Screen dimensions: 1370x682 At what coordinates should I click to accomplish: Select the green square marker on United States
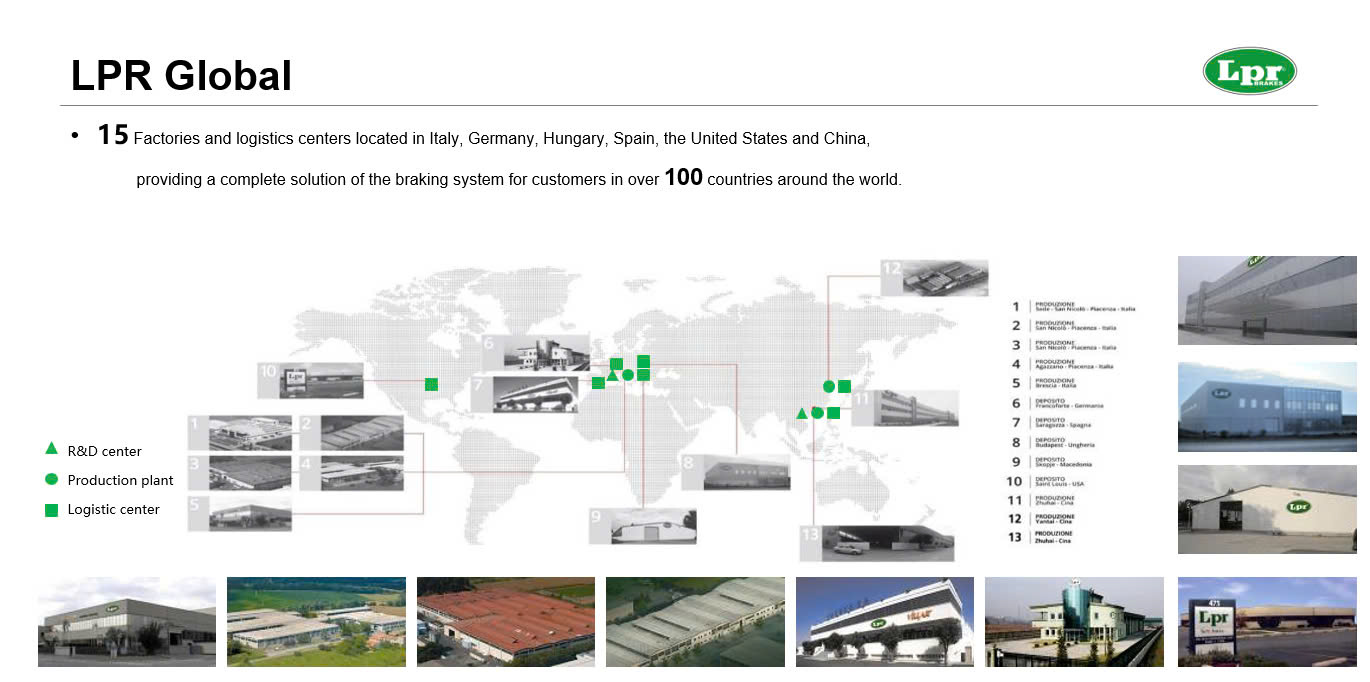pyautogui.click(x=431, y=384)
